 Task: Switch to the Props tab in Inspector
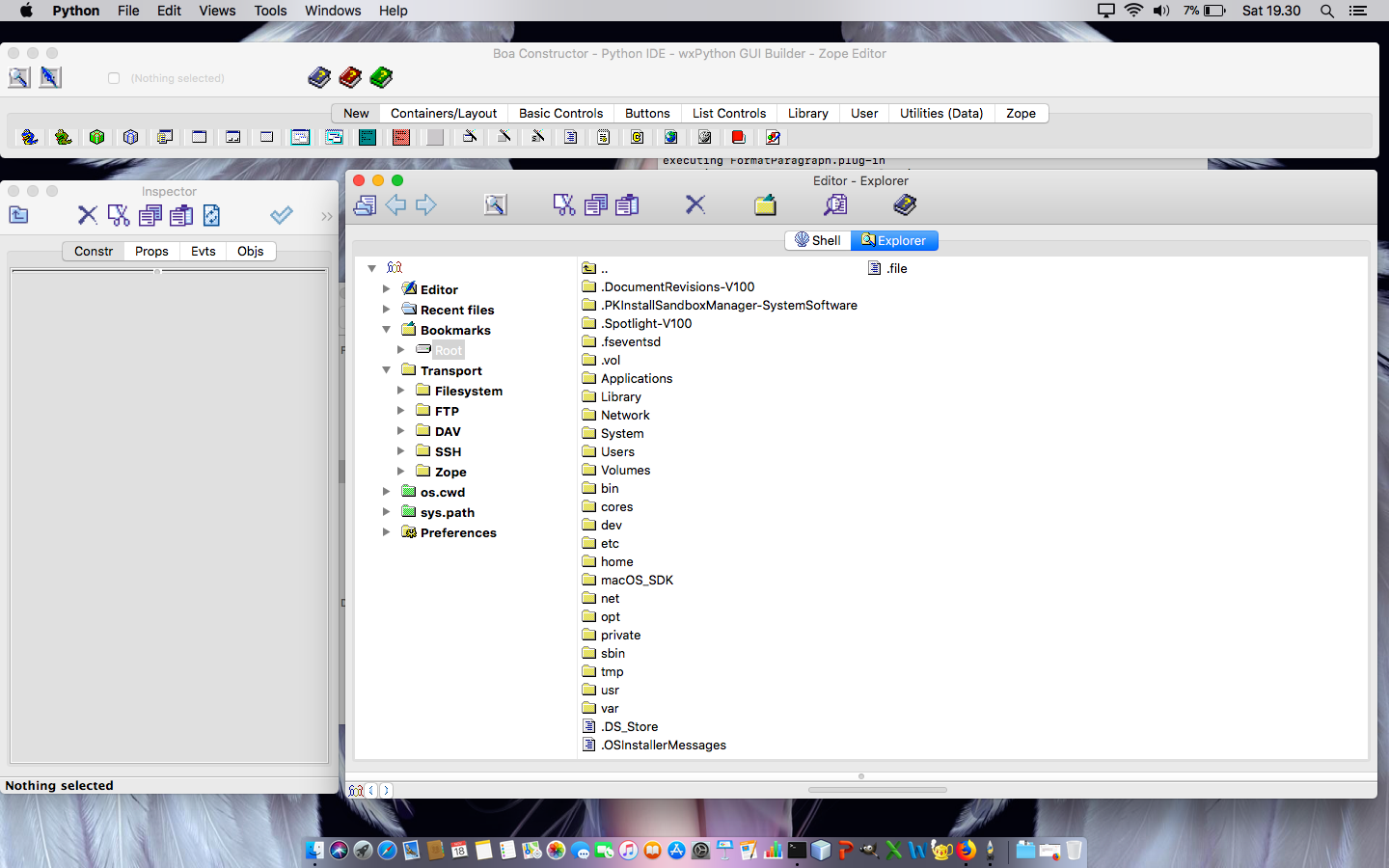(151, 251)
